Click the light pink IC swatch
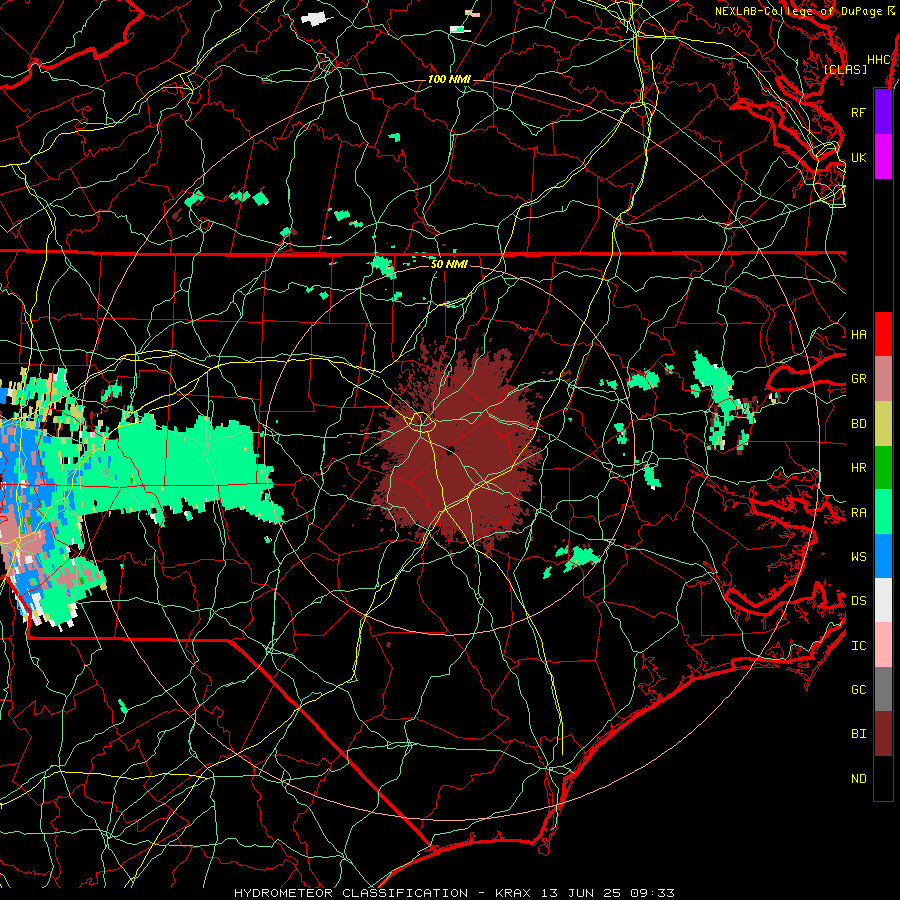The width and height of the screenshot is (900, 900). click(883, 645)
